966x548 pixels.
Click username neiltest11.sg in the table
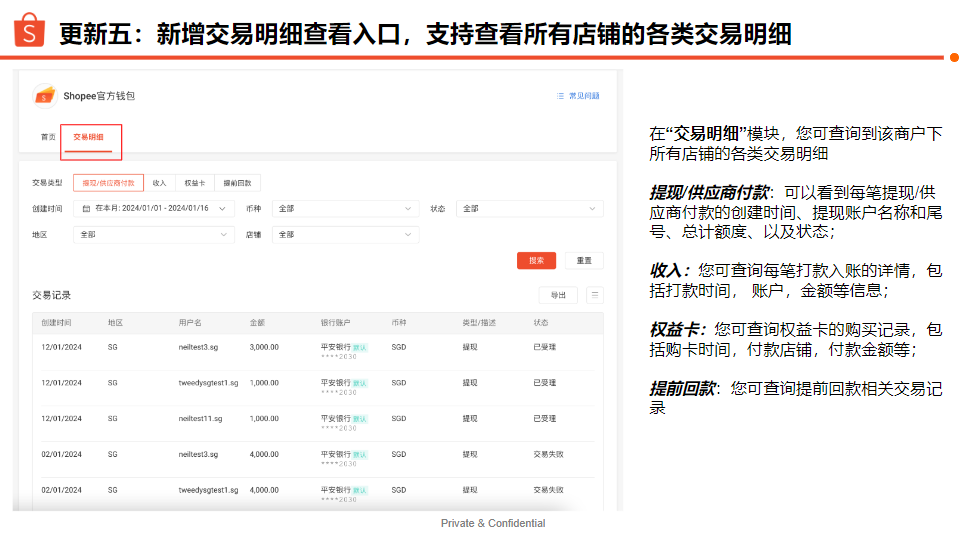(x=200, y=419)
